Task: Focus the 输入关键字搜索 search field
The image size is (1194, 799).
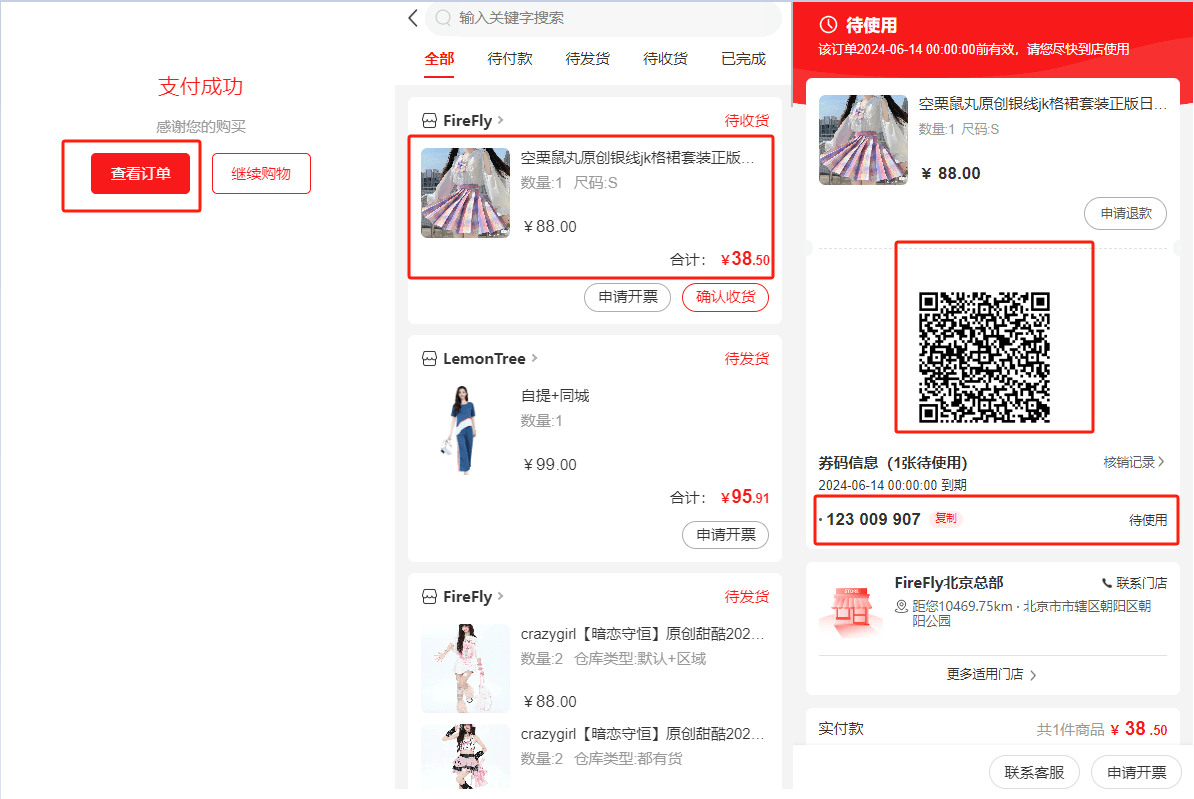Action: [x=603, y=18]
